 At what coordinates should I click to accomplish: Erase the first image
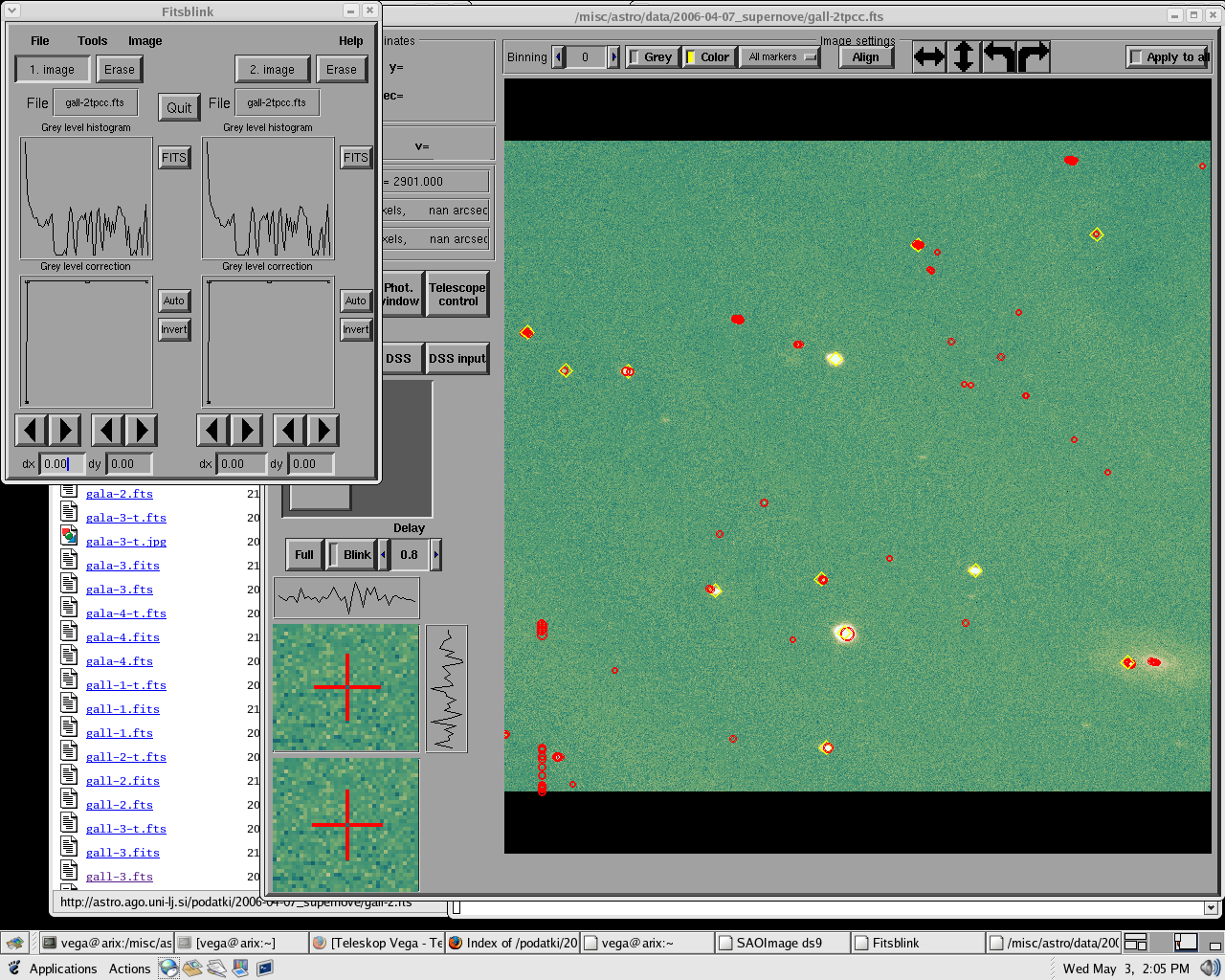tap(120, 70)
